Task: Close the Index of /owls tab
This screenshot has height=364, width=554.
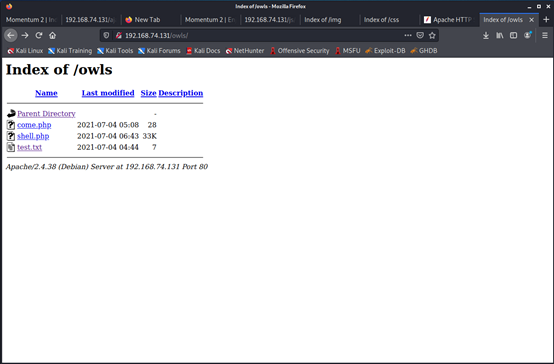Action: click(x=531, y=20)
